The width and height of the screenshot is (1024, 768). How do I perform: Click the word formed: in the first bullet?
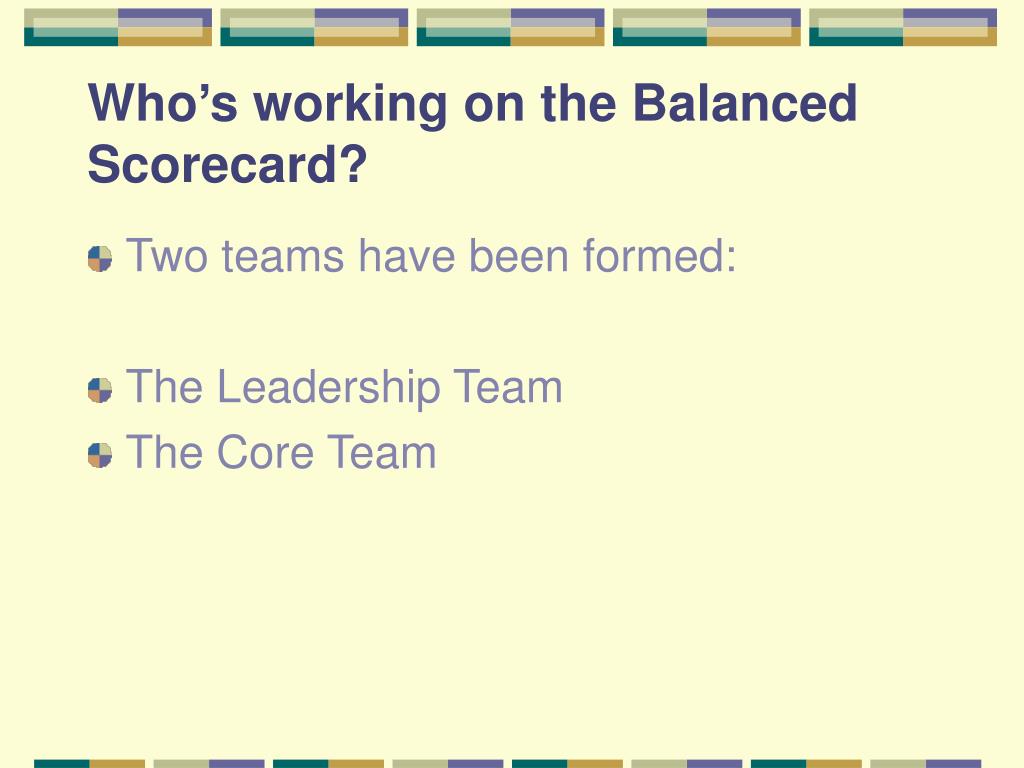[x=660, y=256]
